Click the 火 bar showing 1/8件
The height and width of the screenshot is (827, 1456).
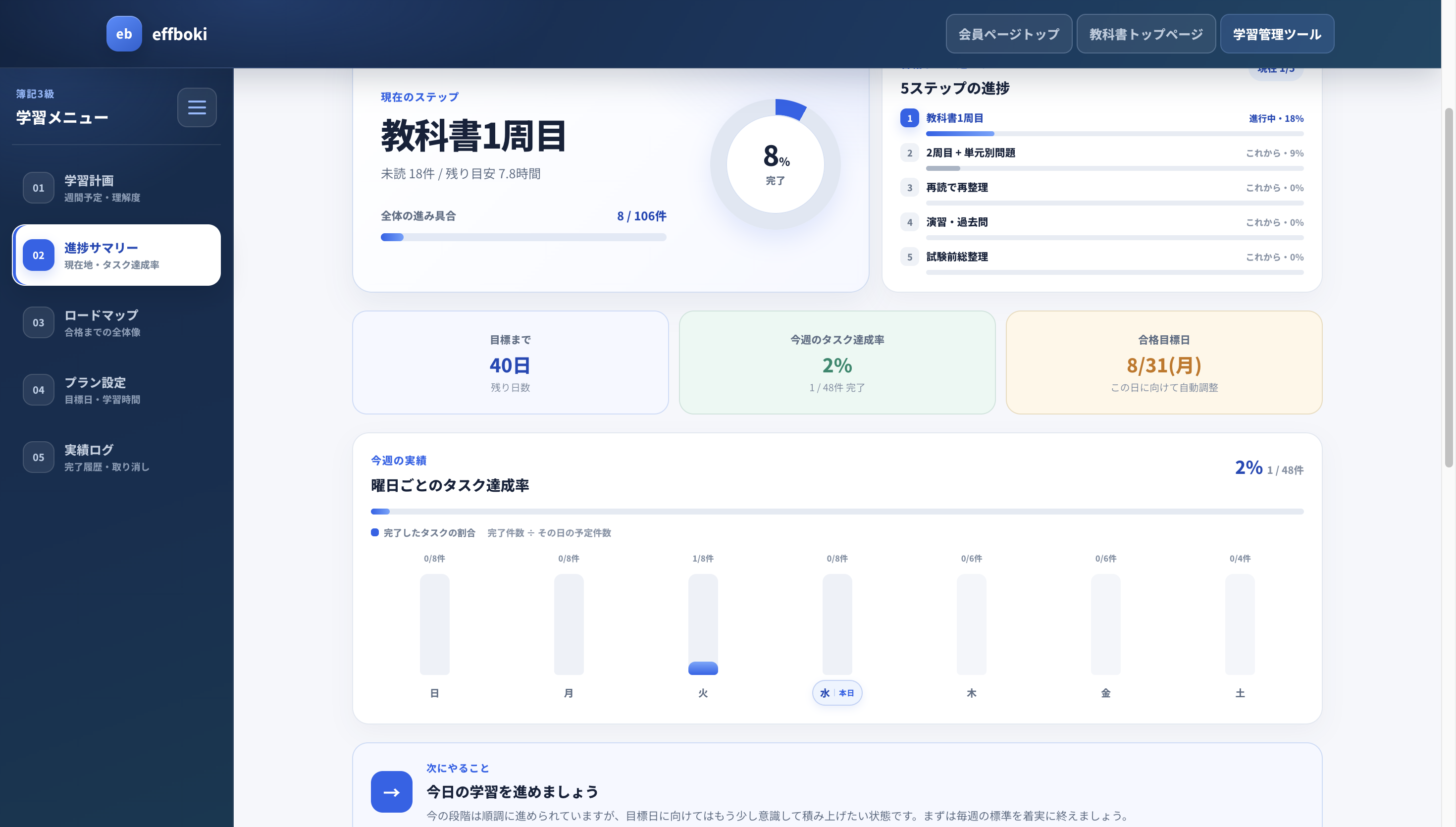coord(703,624)
